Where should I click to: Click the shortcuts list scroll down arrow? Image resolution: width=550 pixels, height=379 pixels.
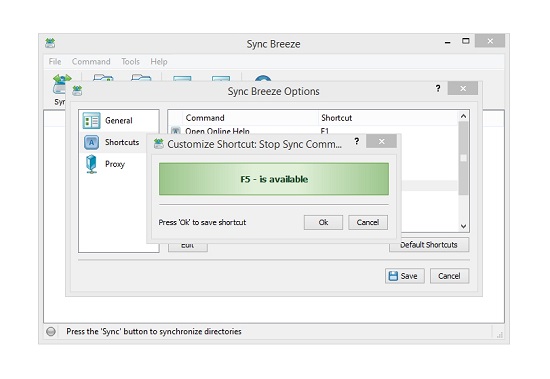point(463,226)
